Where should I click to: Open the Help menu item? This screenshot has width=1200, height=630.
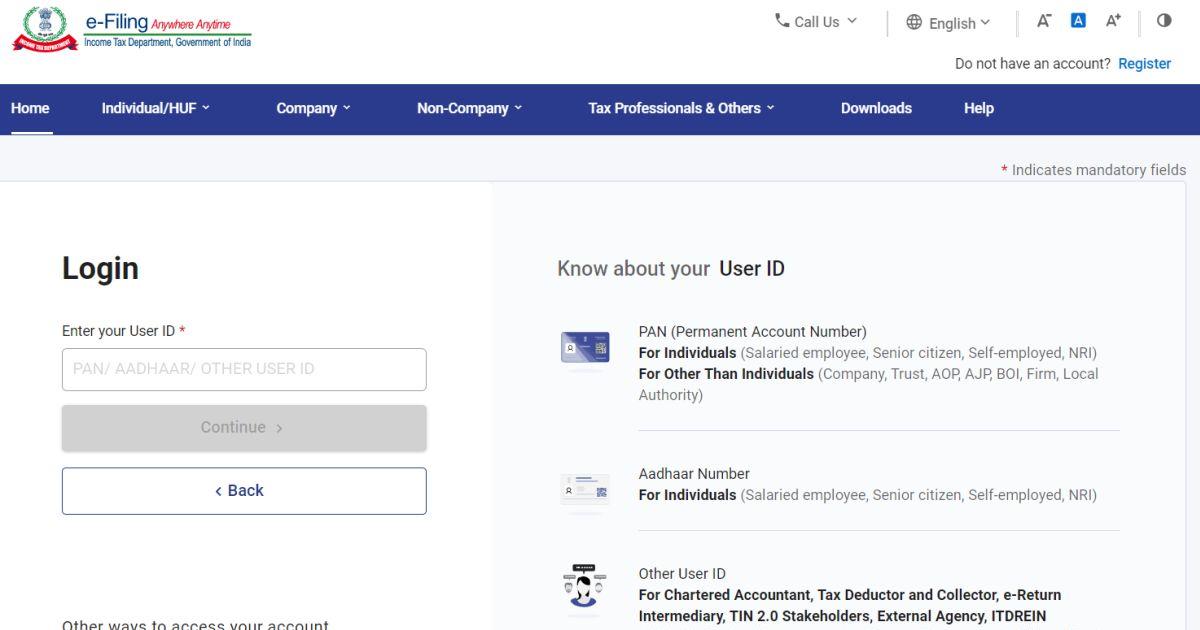tap(978, 108)
